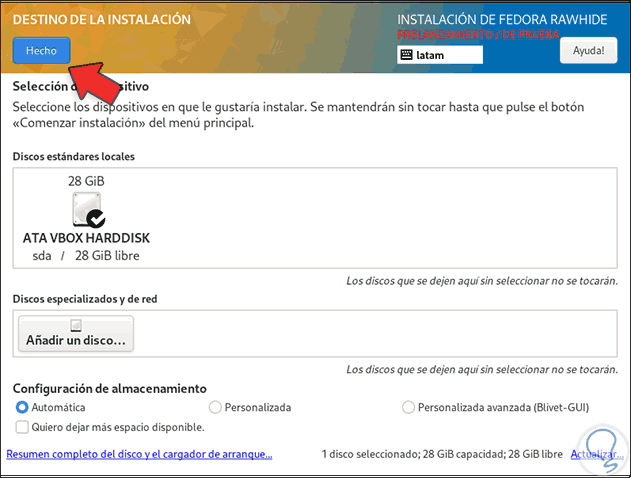Click the keyboard icon beside latam
Viewport: 631px width, 478px height.
[x=406, y=55]
